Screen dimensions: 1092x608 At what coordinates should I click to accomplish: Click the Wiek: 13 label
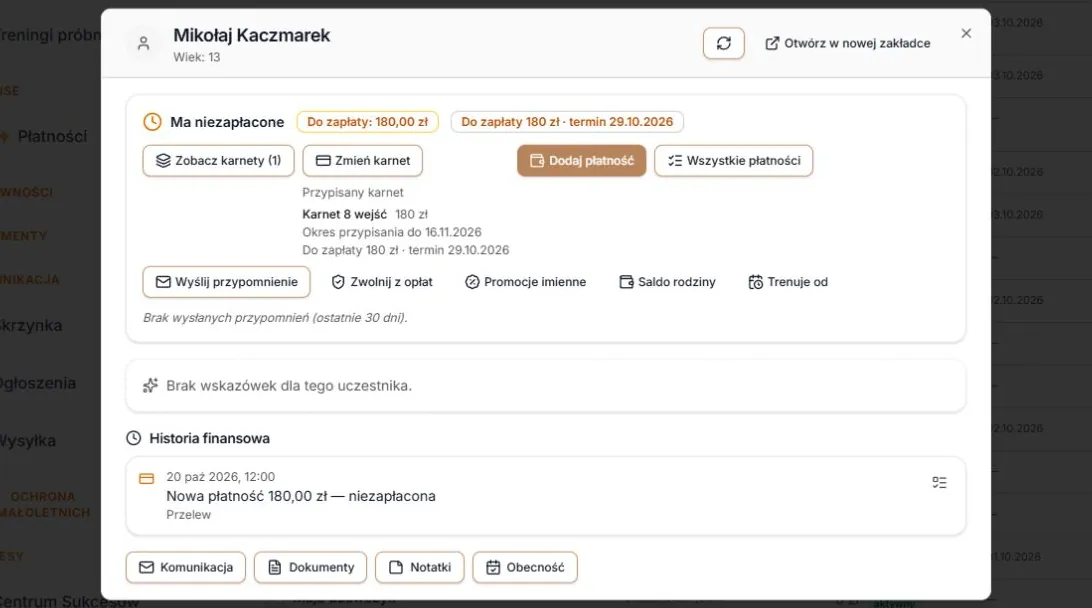[196, 57]
